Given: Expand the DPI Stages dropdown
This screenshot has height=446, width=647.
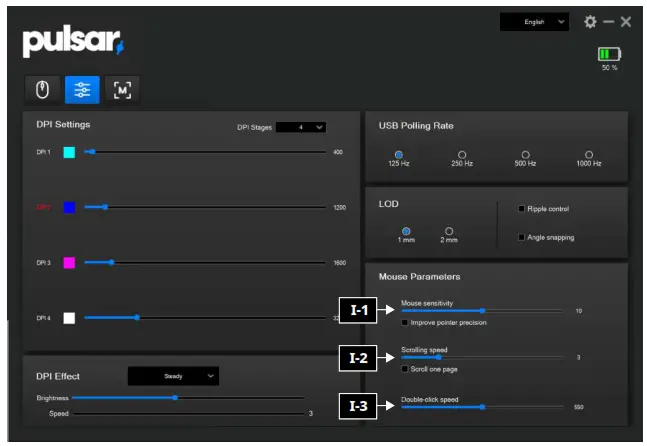Looking at the screenshot, I should click(x=301, y=127).
